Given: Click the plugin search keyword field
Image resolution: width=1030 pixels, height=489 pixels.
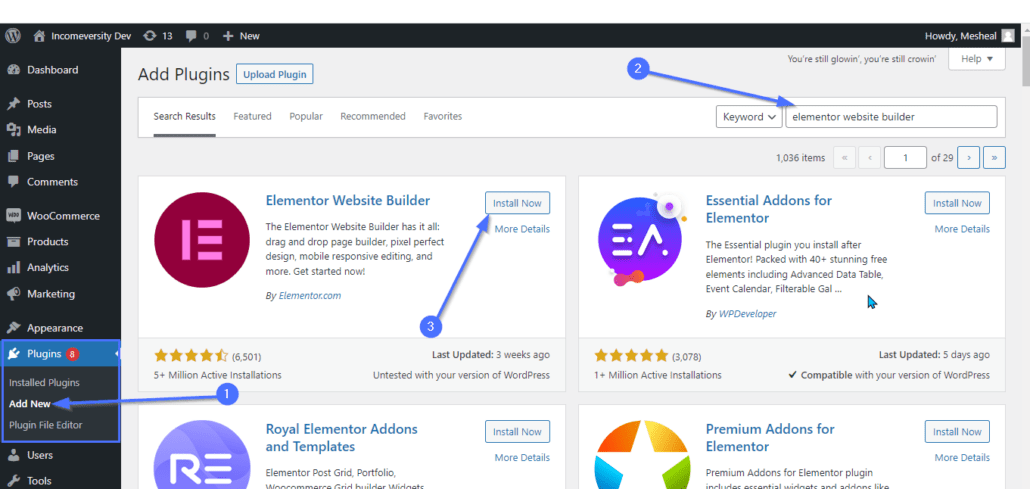Looking at the screenshot, I should pyautogui.click(x=891, y=117).
